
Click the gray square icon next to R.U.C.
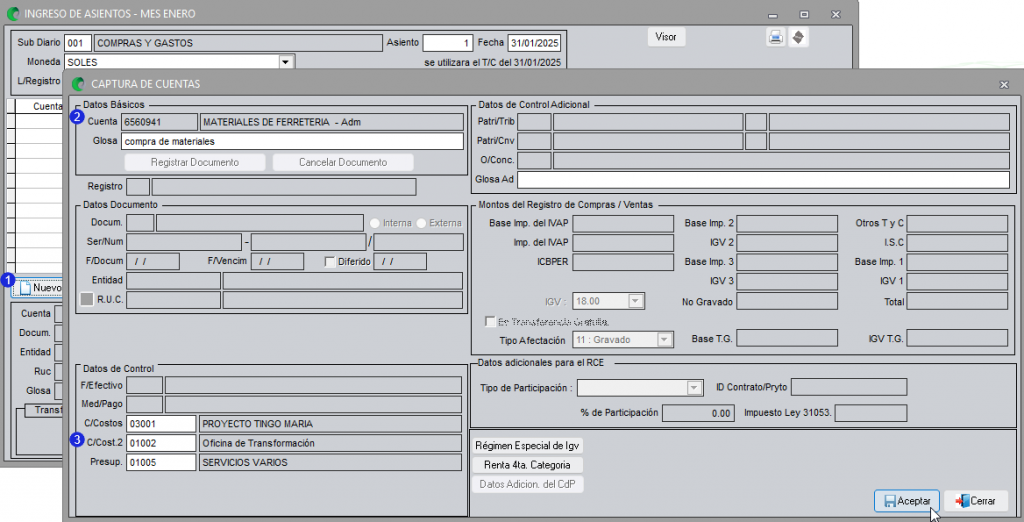(x=86, y=299)
